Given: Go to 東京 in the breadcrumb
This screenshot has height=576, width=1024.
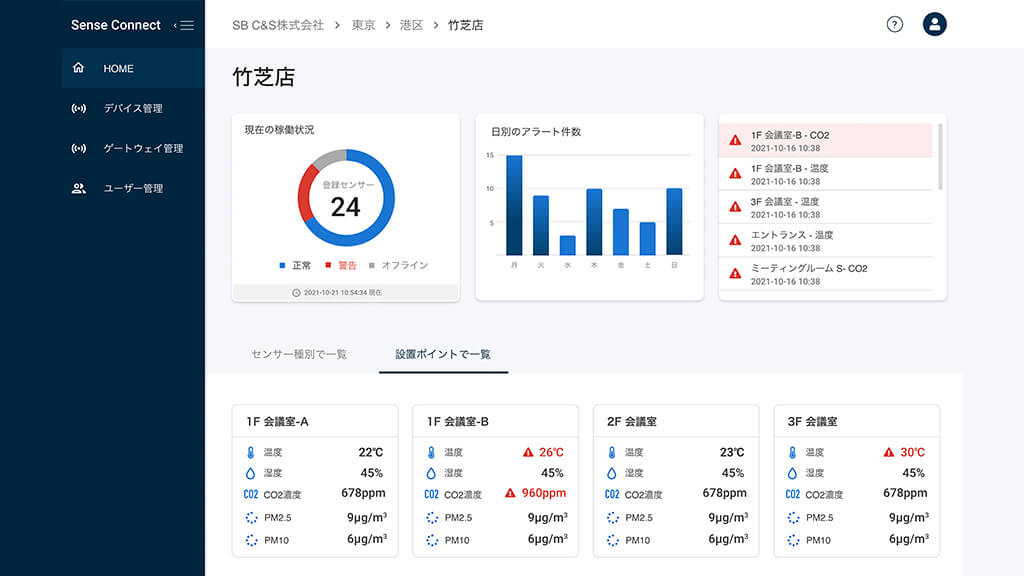Looking at the screenshot, I should 363,25.
